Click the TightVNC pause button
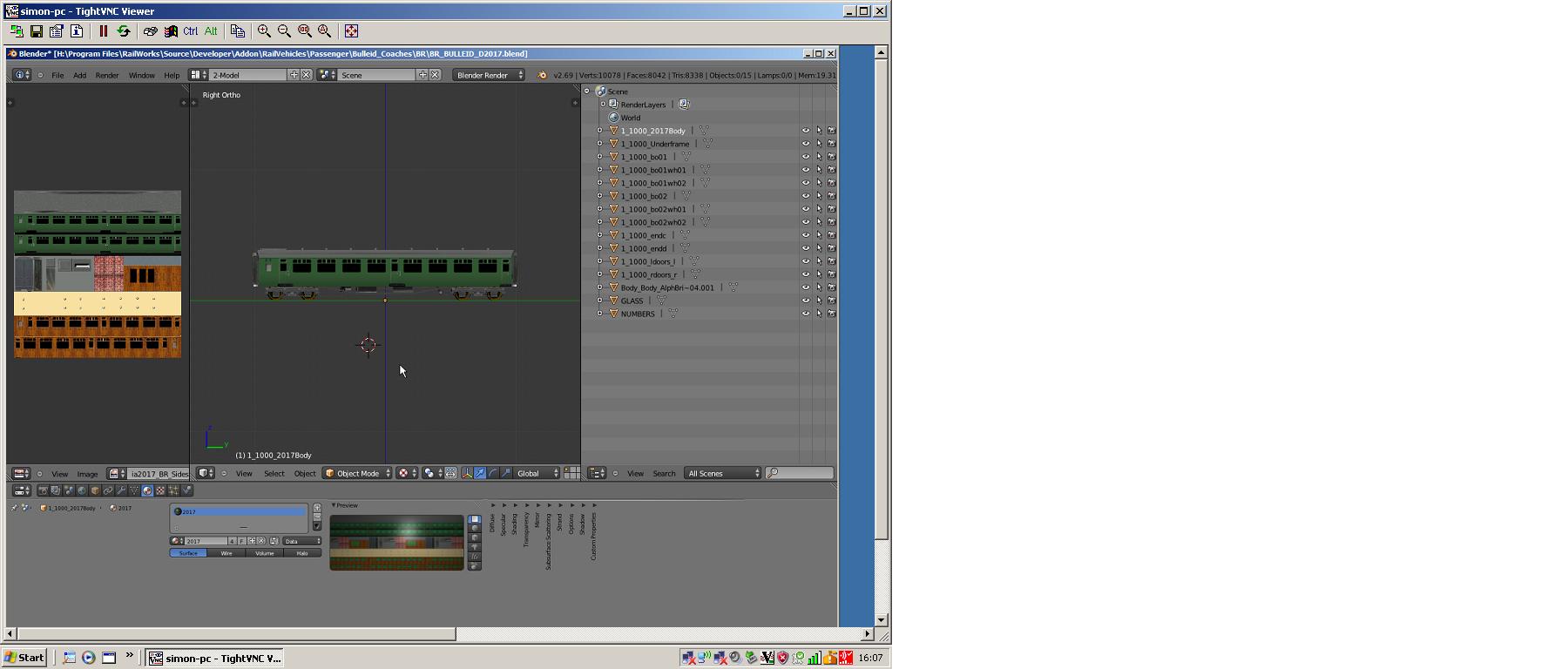1568x669 pixels. tap(103, 30)
